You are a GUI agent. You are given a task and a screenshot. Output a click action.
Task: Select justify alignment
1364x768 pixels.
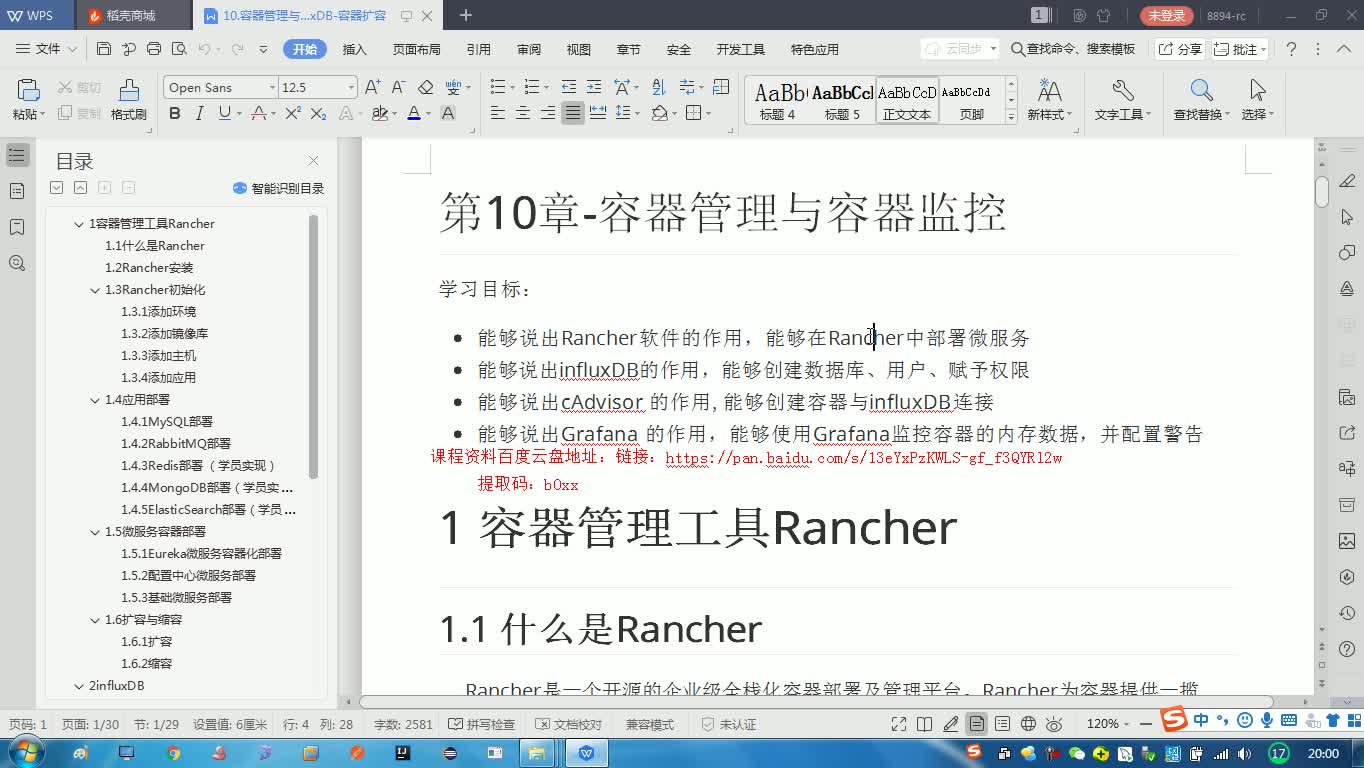[x=572, y=114]
